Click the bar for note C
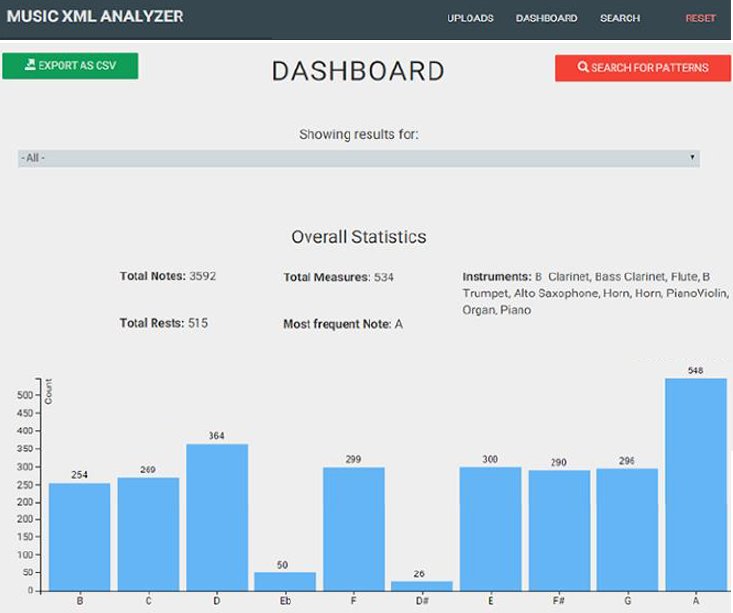Image resolution: width=733 pixels, height=613 pixels. (x=148, y=534)
